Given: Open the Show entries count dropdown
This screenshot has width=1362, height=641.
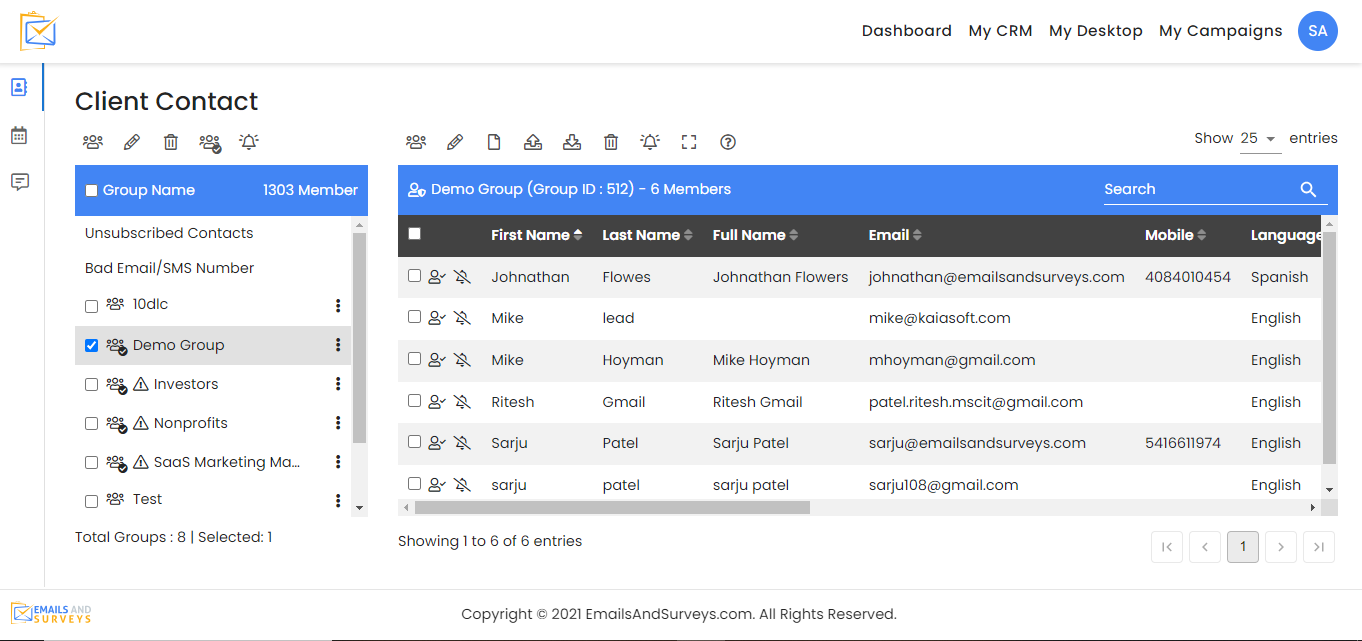Looking at the screenshot, I should click(1259, 139).
